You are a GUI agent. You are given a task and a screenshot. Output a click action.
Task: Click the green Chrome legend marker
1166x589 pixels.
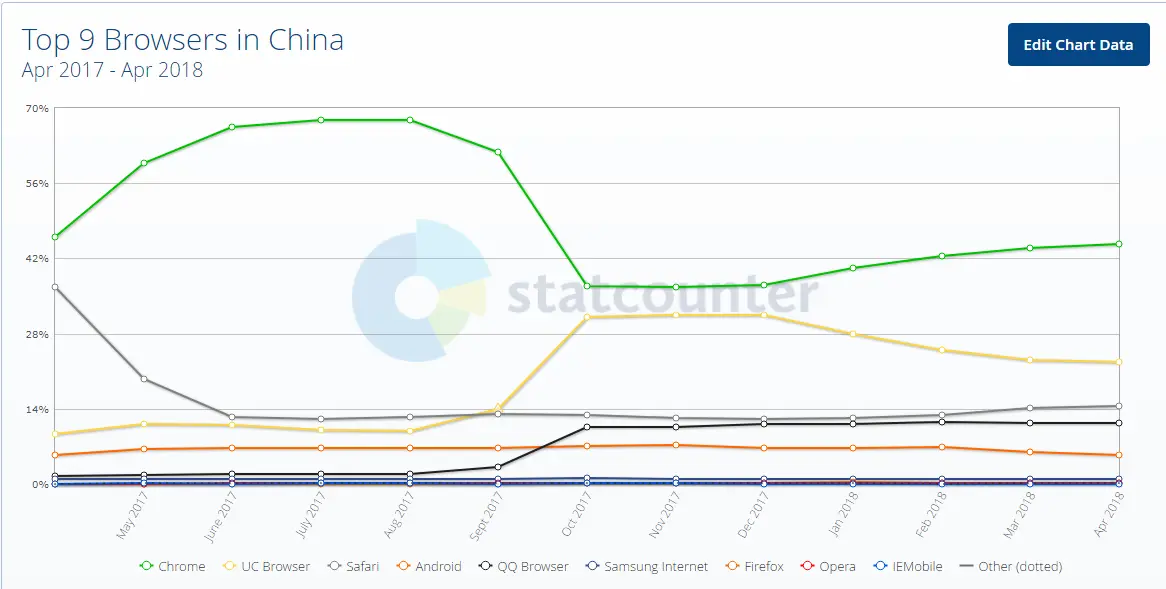point(146,566)
